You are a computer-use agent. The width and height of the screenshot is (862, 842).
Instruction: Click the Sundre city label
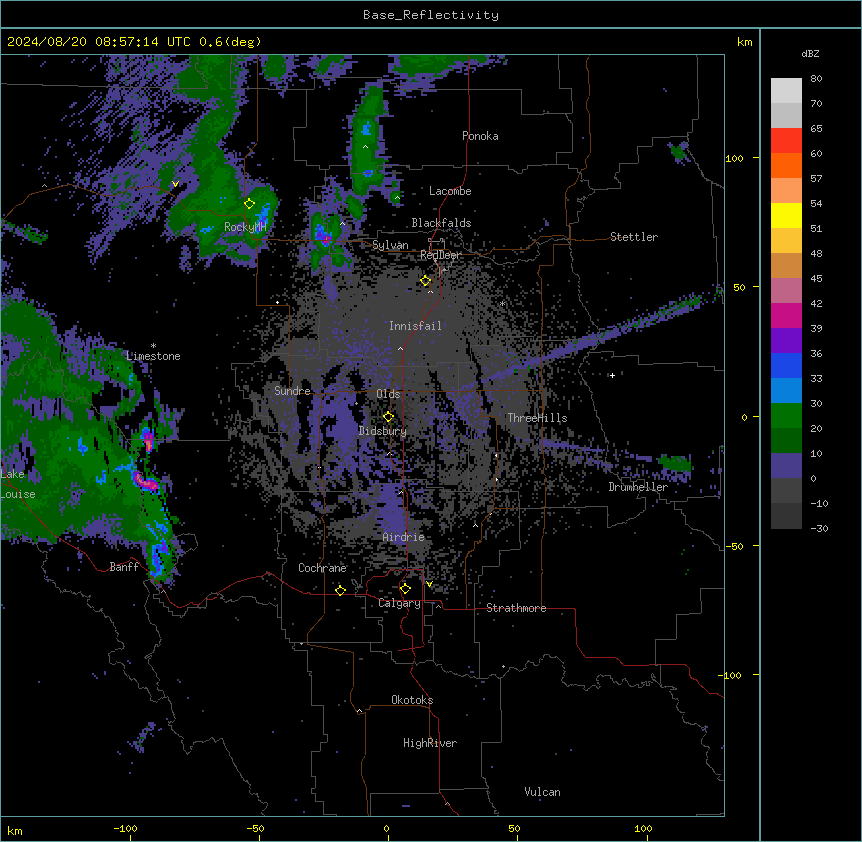[x=292, y=391]
